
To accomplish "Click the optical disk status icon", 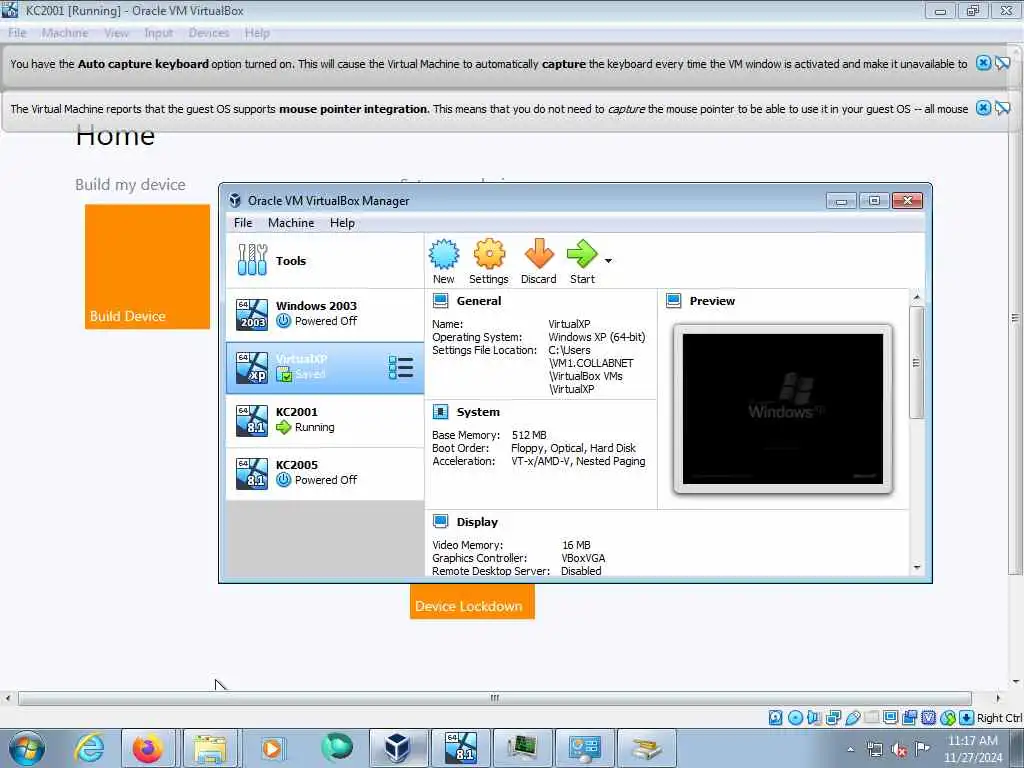I will click(x=795, y=718).
